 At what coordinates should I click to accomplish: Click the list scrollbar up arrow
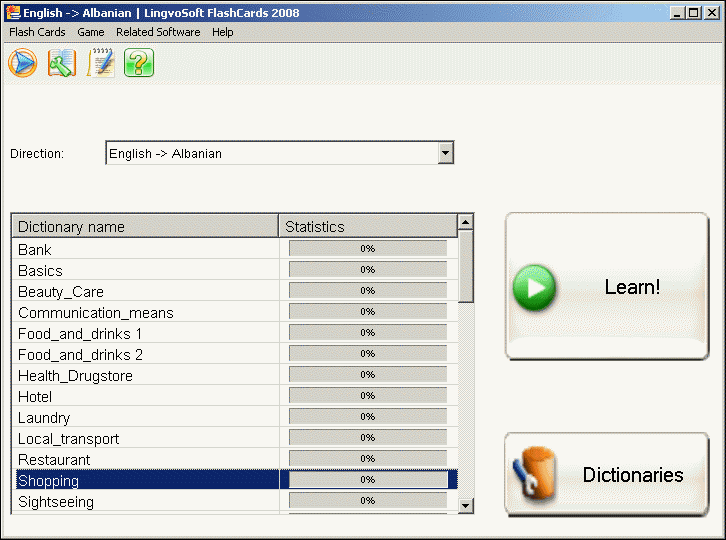[466, 222]
